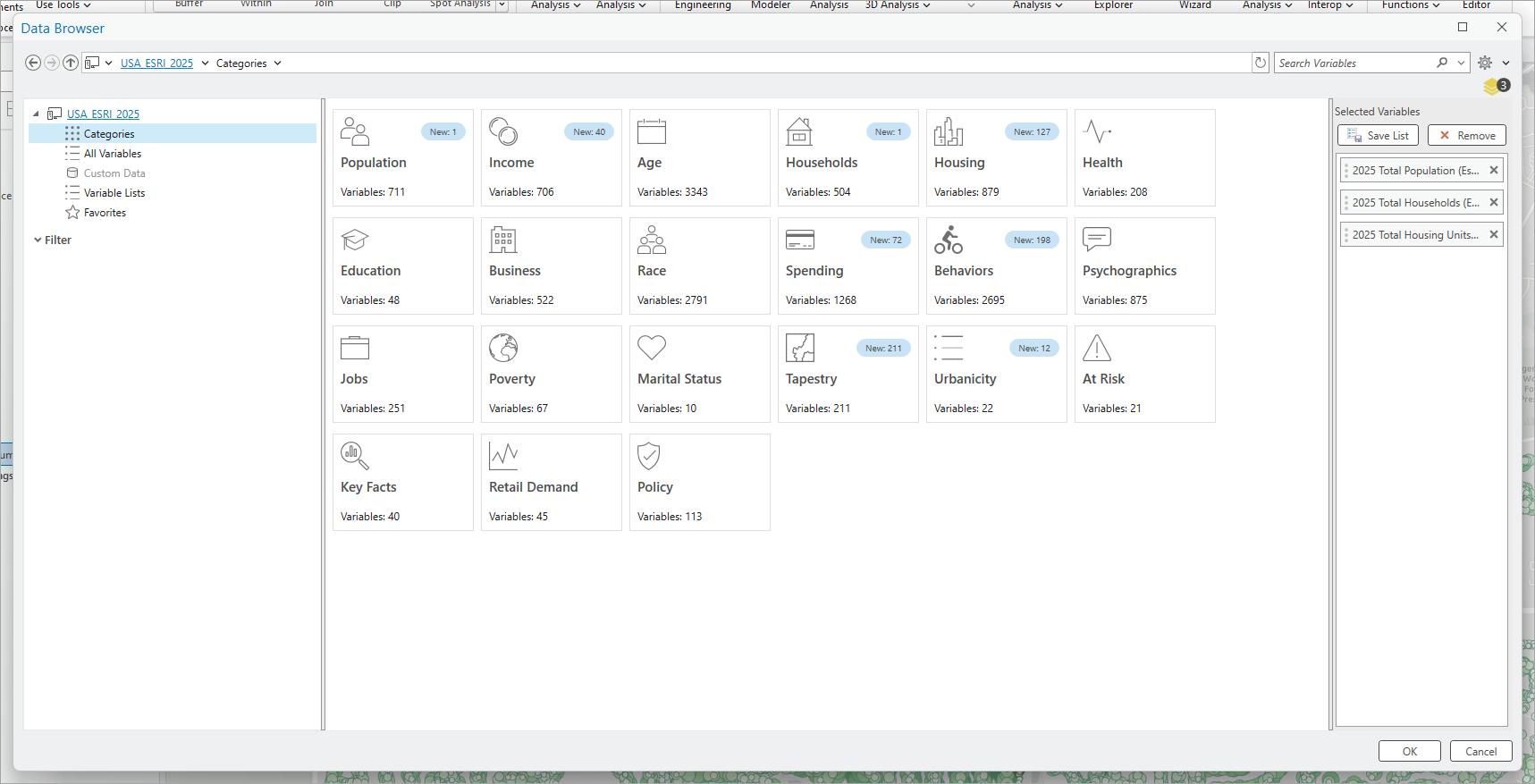Select Variable Lists in the tree
Image resolution: width=1535 pixels, height=784 pixels.
click(114, 193)
